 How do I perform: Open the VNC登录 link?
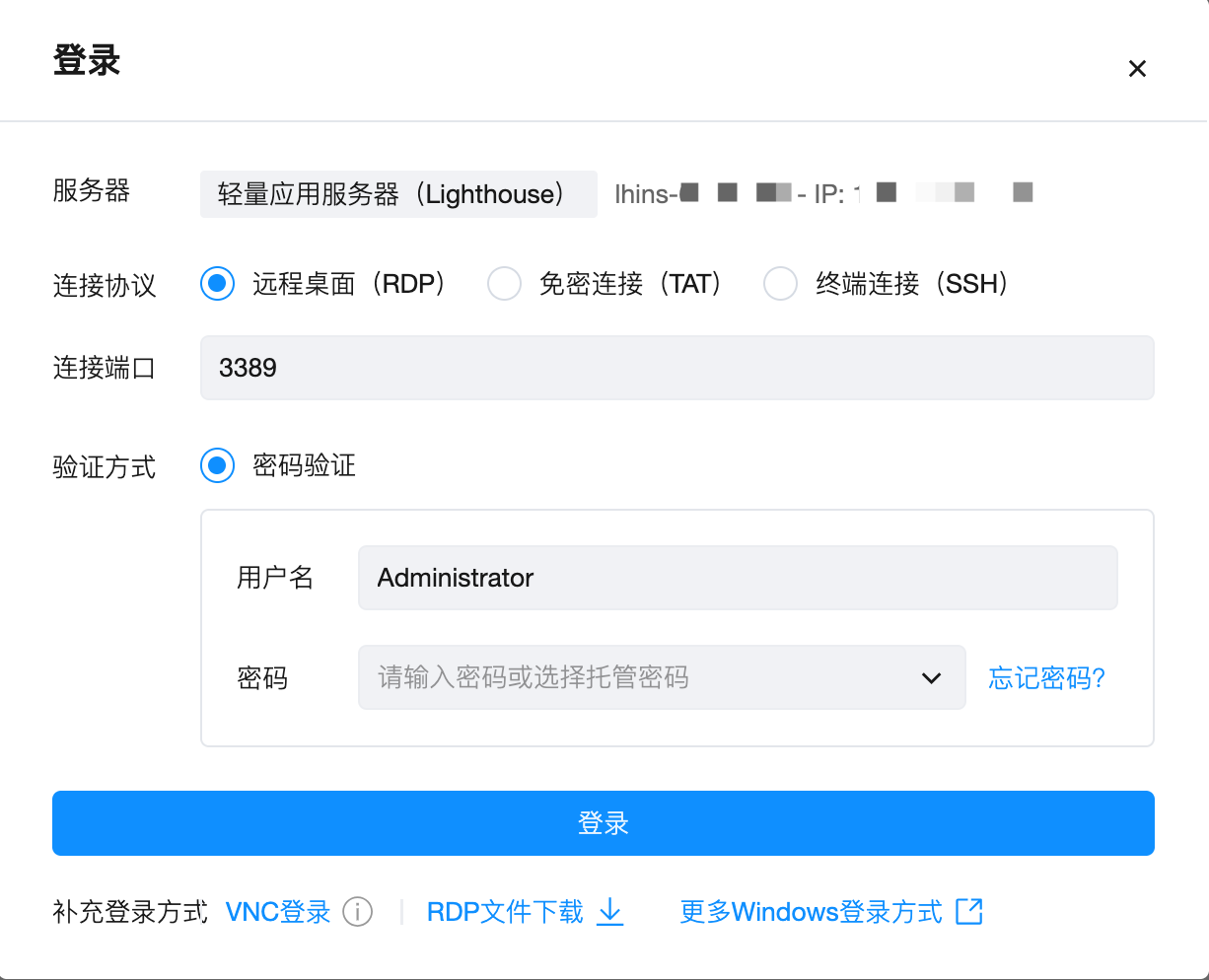278,912
